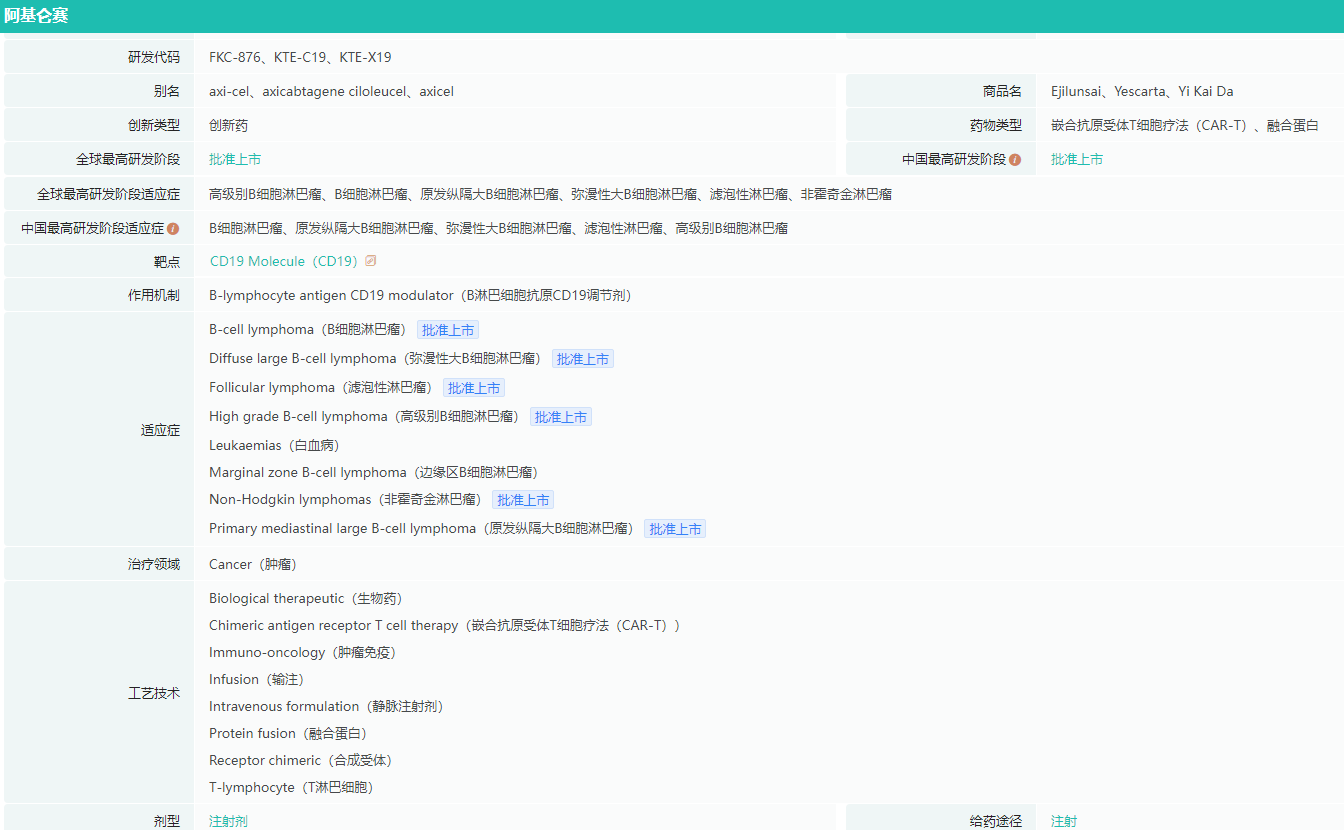Image resolution: width=1344 pixels, height=830 pixels.
Task: Select Marginal zone B-cell lymphoma indication text
Action: (x=374, y=472)
